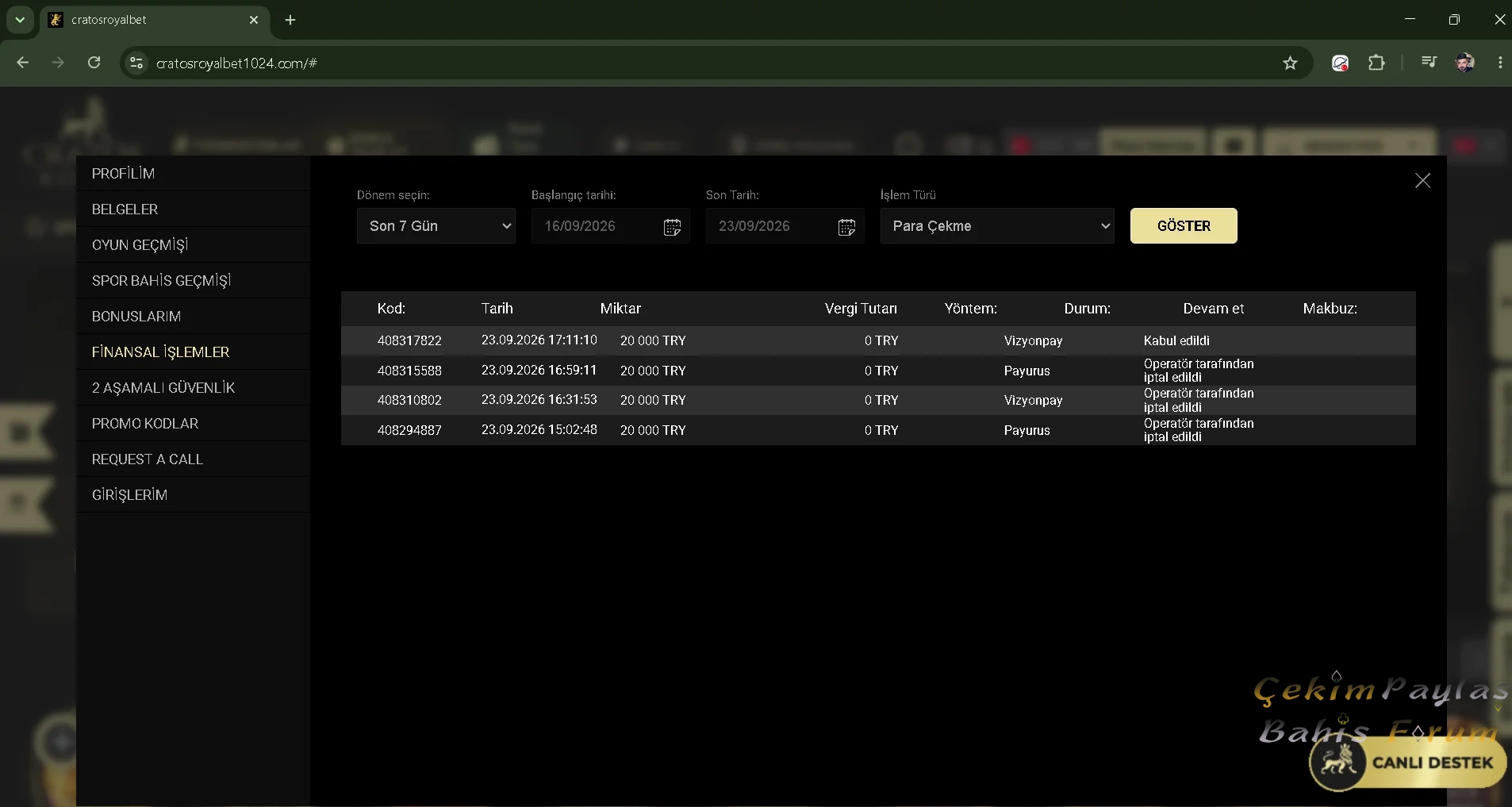Open the browser extensions puzzle icon
The height and width of the screenshot is (807, 1512).
(x=1377, y=63)
